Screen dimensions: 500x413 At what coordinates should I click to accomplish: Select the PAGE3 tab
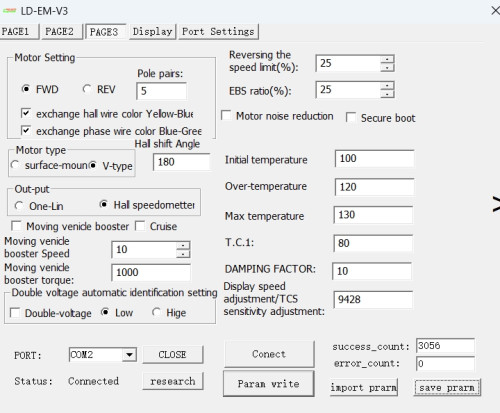pyautogui.click(x=105, y=32)
